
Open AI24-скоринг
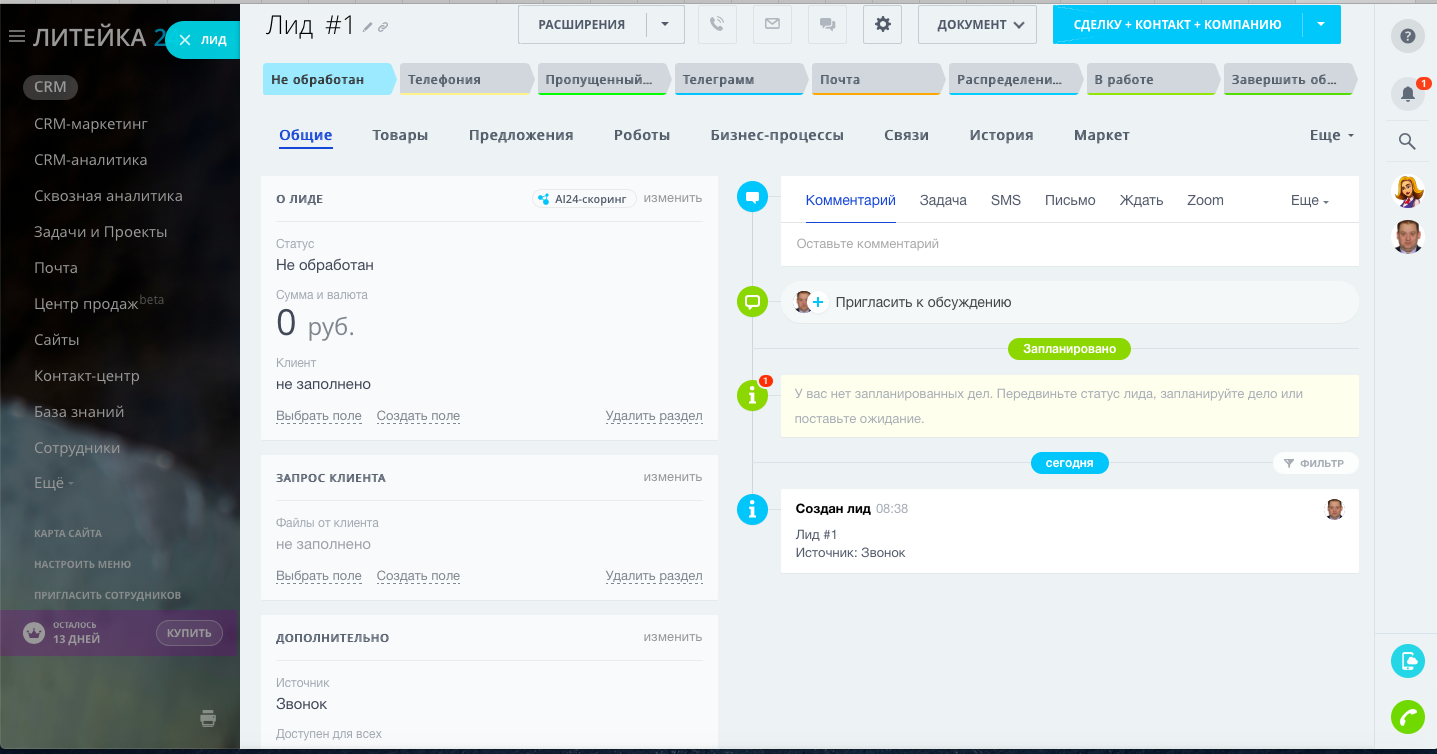(584, 199)
